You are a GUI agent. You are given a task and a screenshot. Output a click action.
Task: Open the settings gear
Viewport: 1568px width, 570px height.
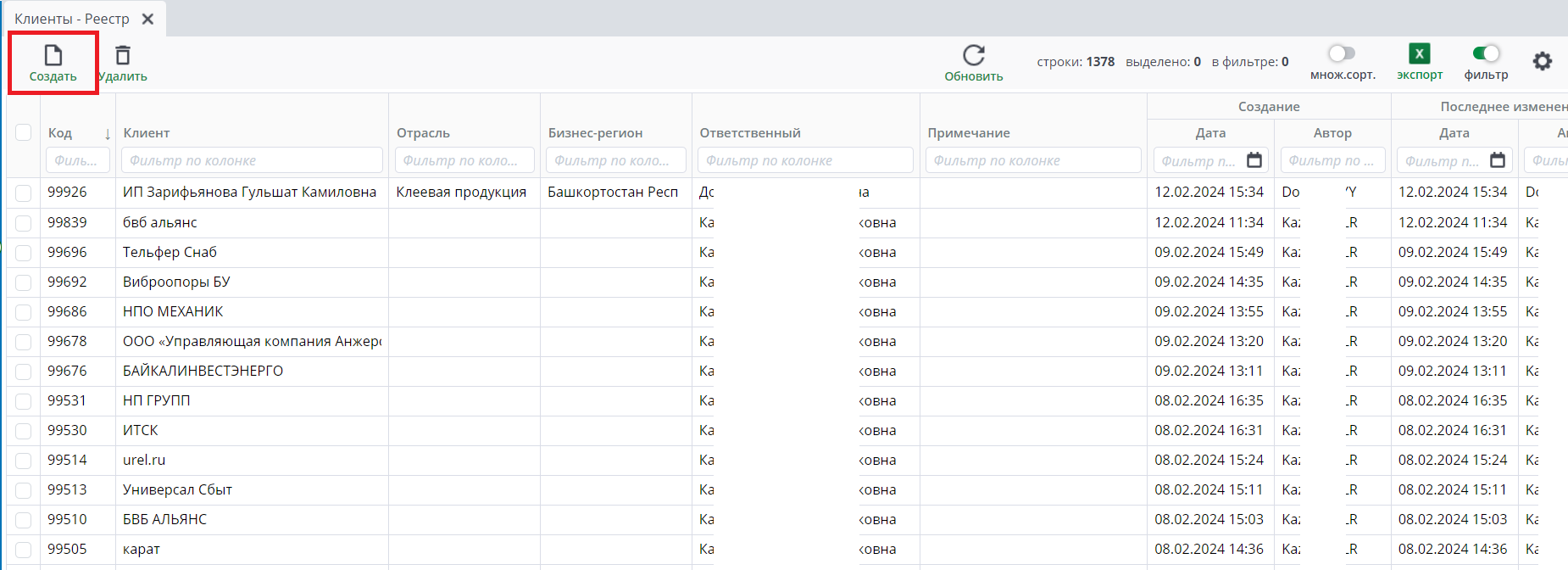click(1542, 61)
